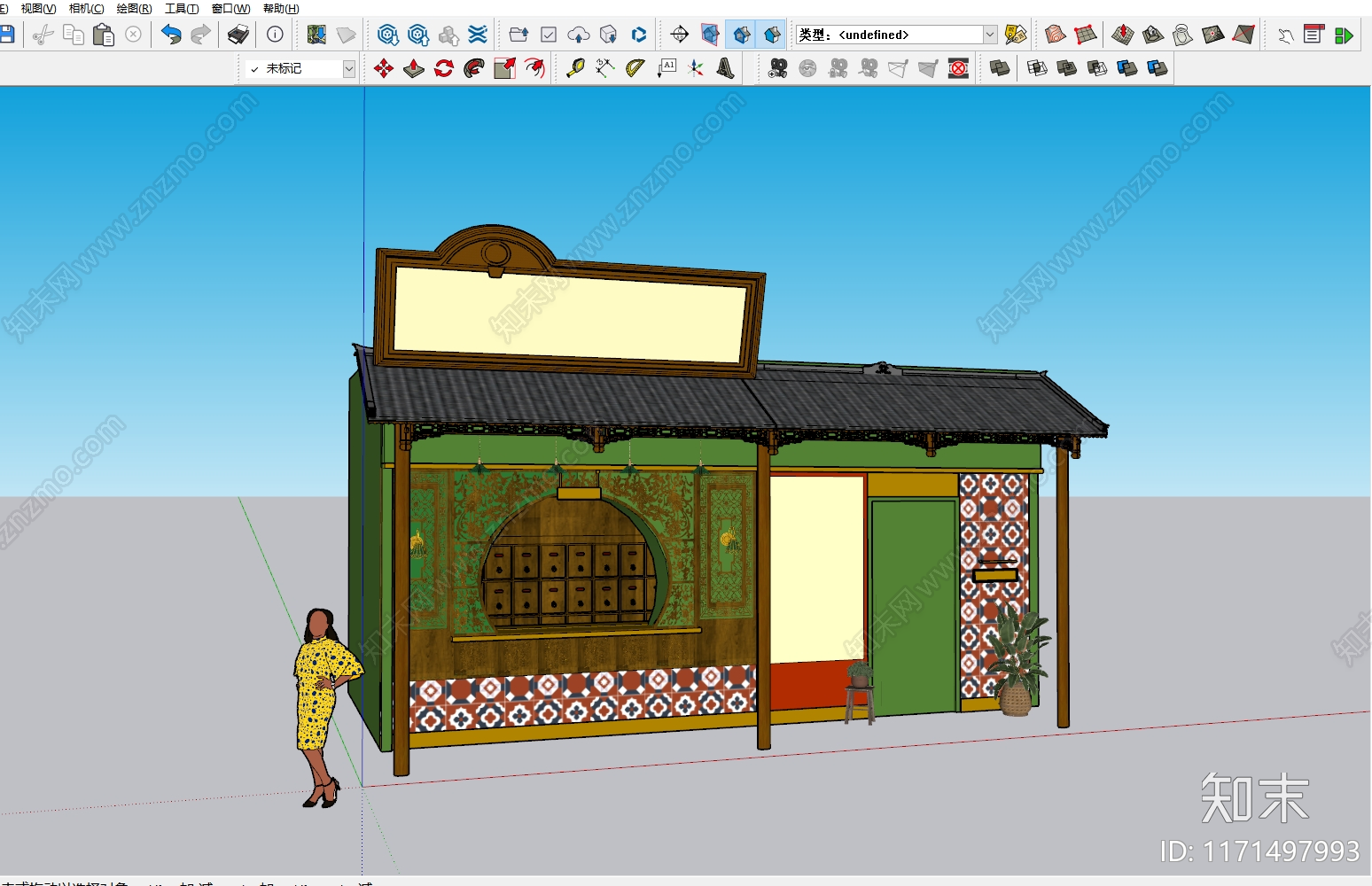This screenshot has width=1372, height=886.
Task: Click Sandbox From Contours icon
Action: [1055, 35]
